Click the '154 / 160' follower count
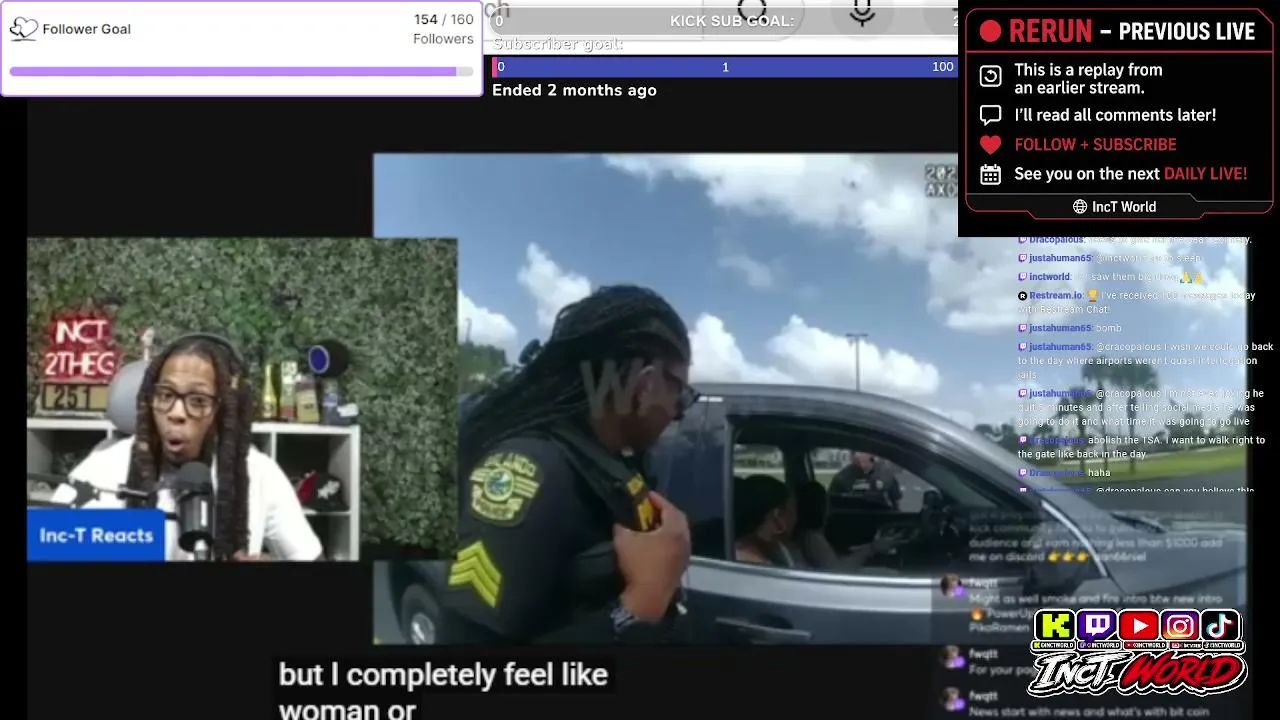This screenshot has height=720, width=1280. pos(444,20)
